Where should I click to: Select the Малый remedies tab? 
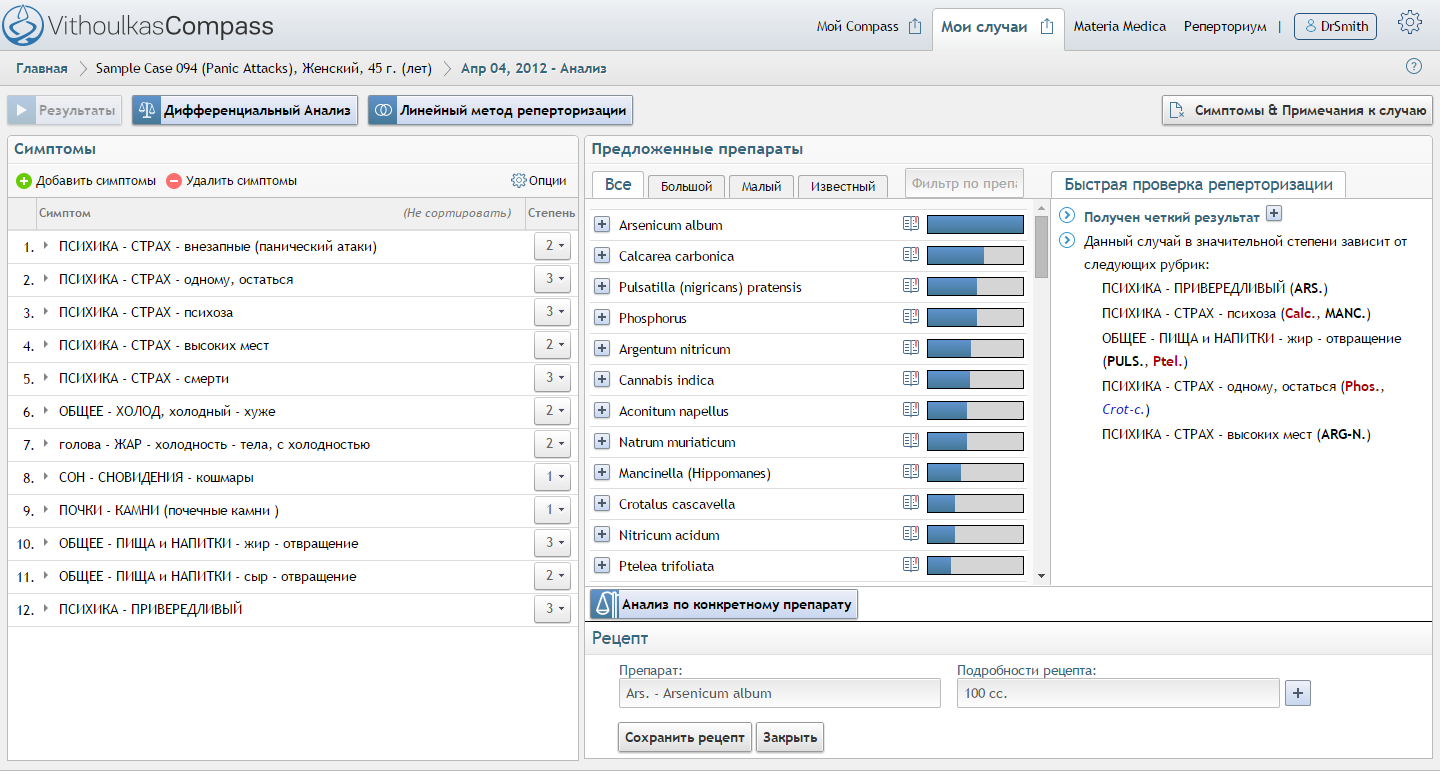pos(761,186)
